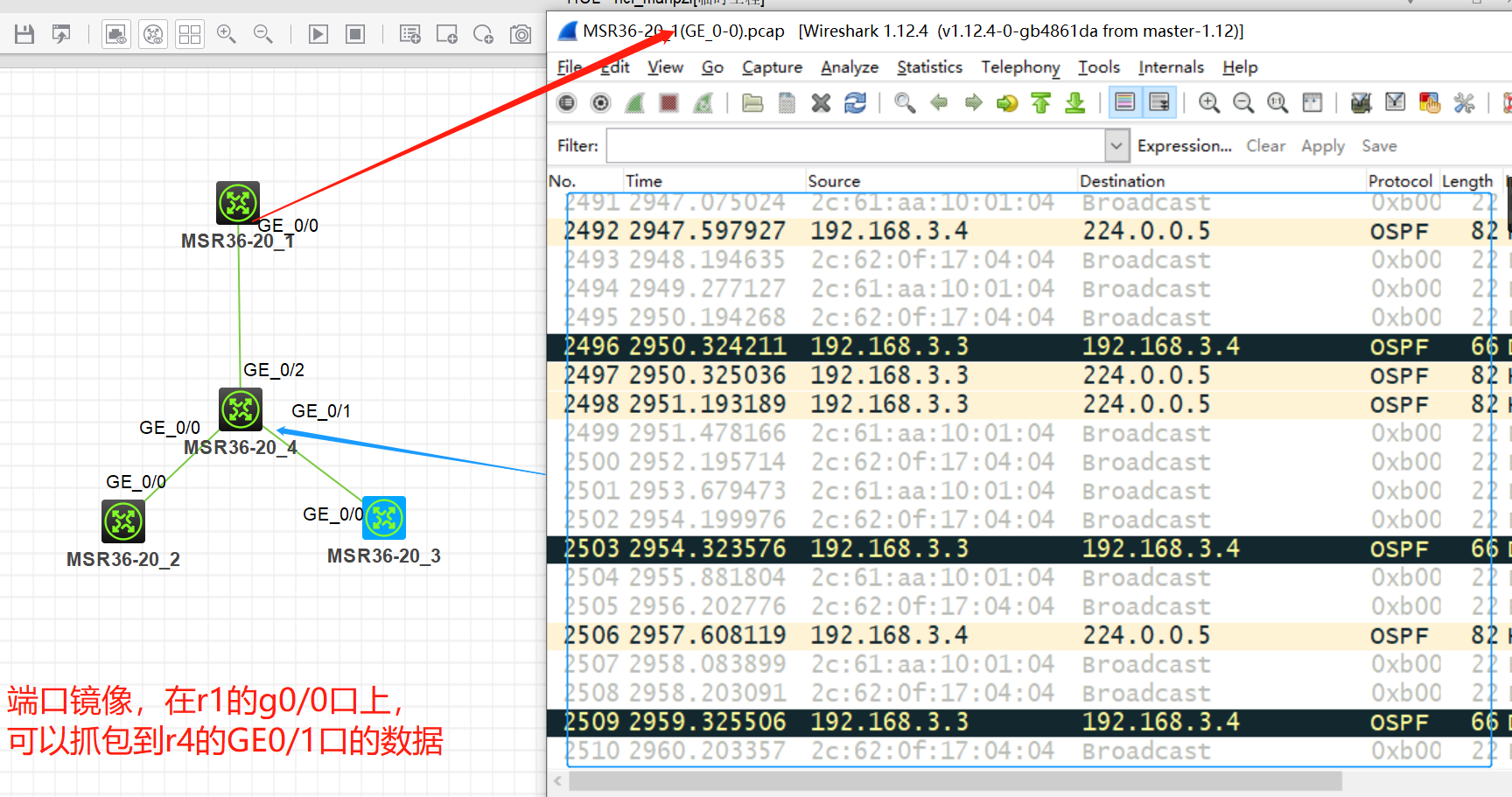Open the File menu in Wireshark
Screen dimensions: 1512x797
570,67
